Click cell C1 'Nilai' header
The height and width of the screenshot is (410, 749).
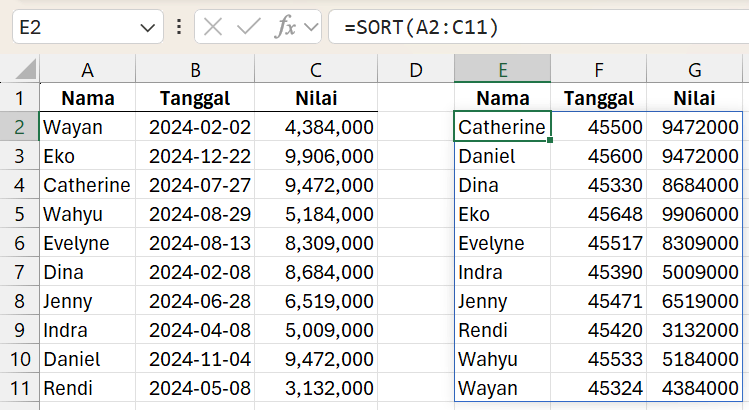tap(316, 98)
